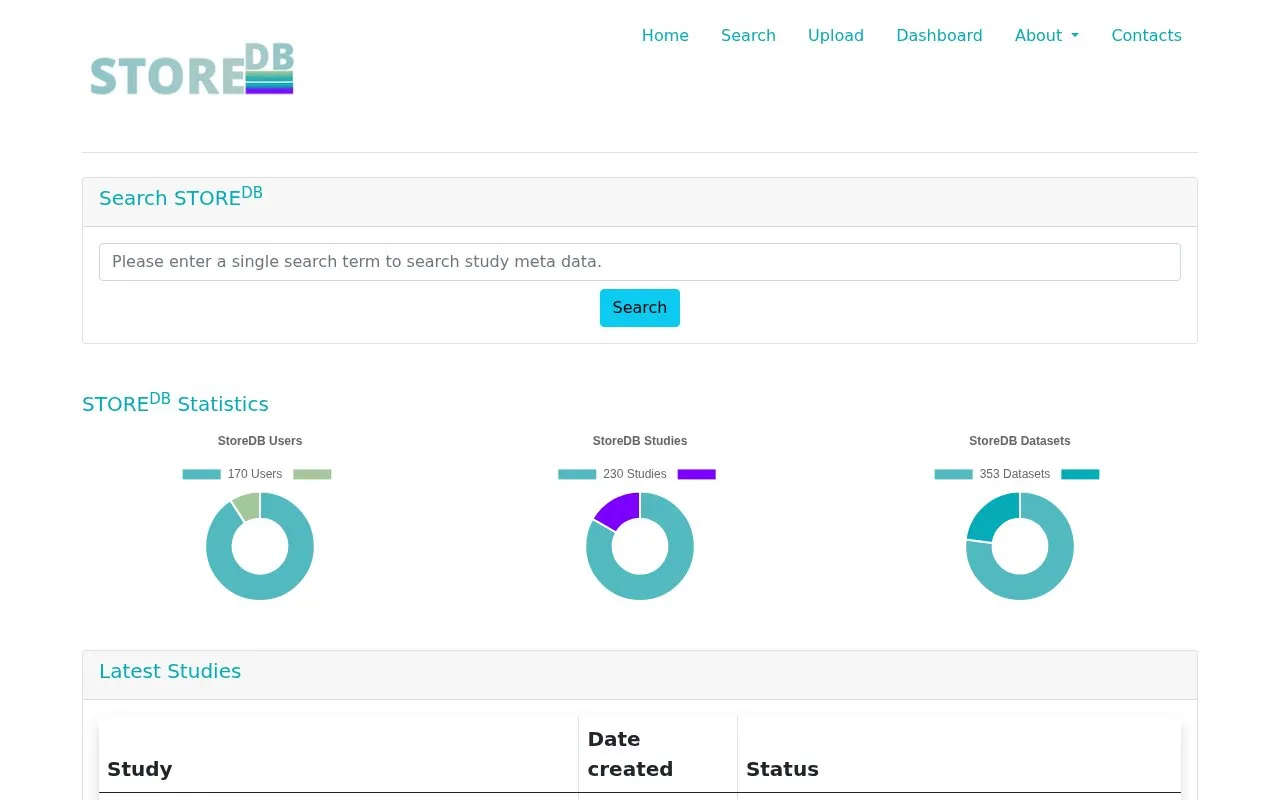Click the Search STOREDB panel heading
The height and width of the screenshot is (800, 1280).
[181, 196]
